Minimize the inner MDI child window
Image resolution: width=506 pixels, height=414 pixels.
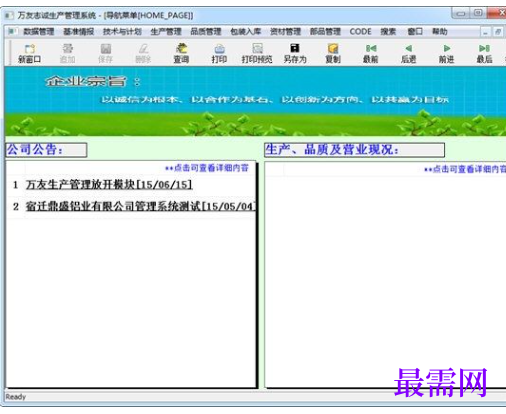click(x=486, y=32)
